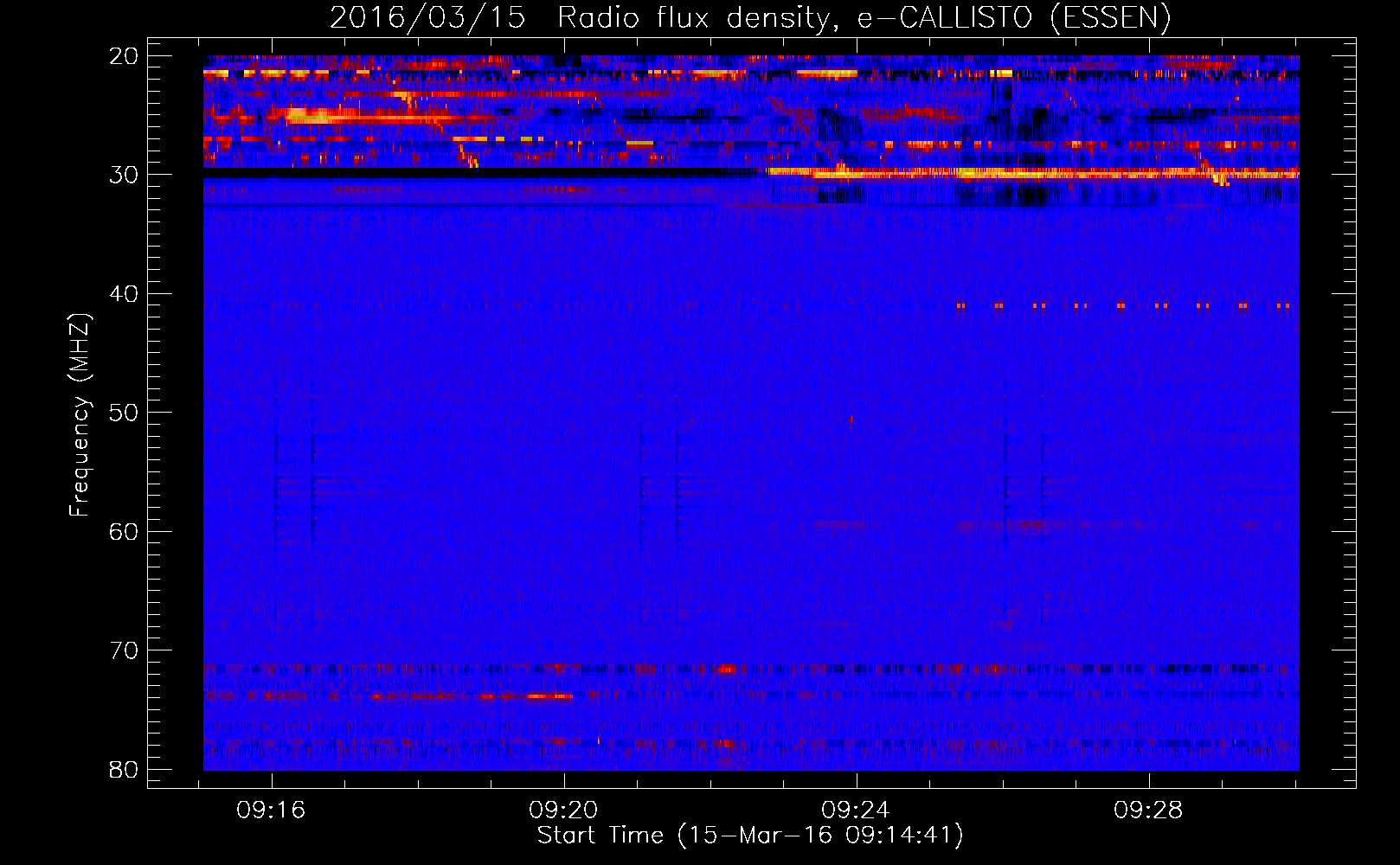Click the bright red burst at 72 MHz
The image size is (1400, 865).
tap(727, 669)
